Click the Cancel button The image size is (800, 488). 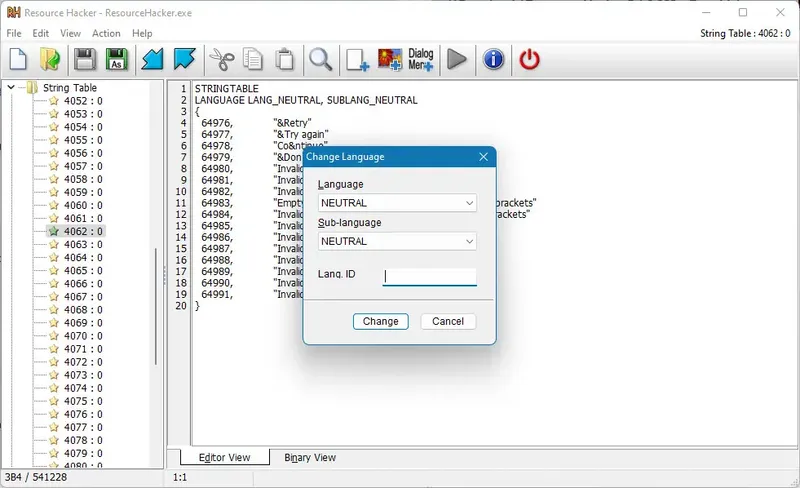tap(448, 321)
